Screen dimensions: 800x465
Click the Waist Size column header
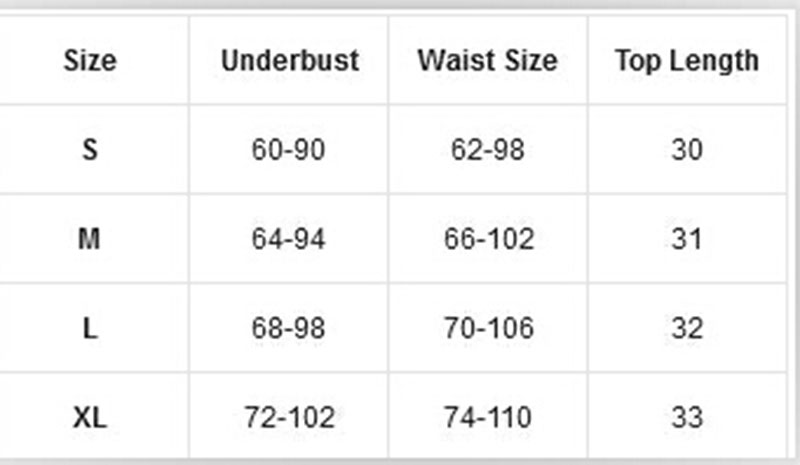click(x=488, y=61)
